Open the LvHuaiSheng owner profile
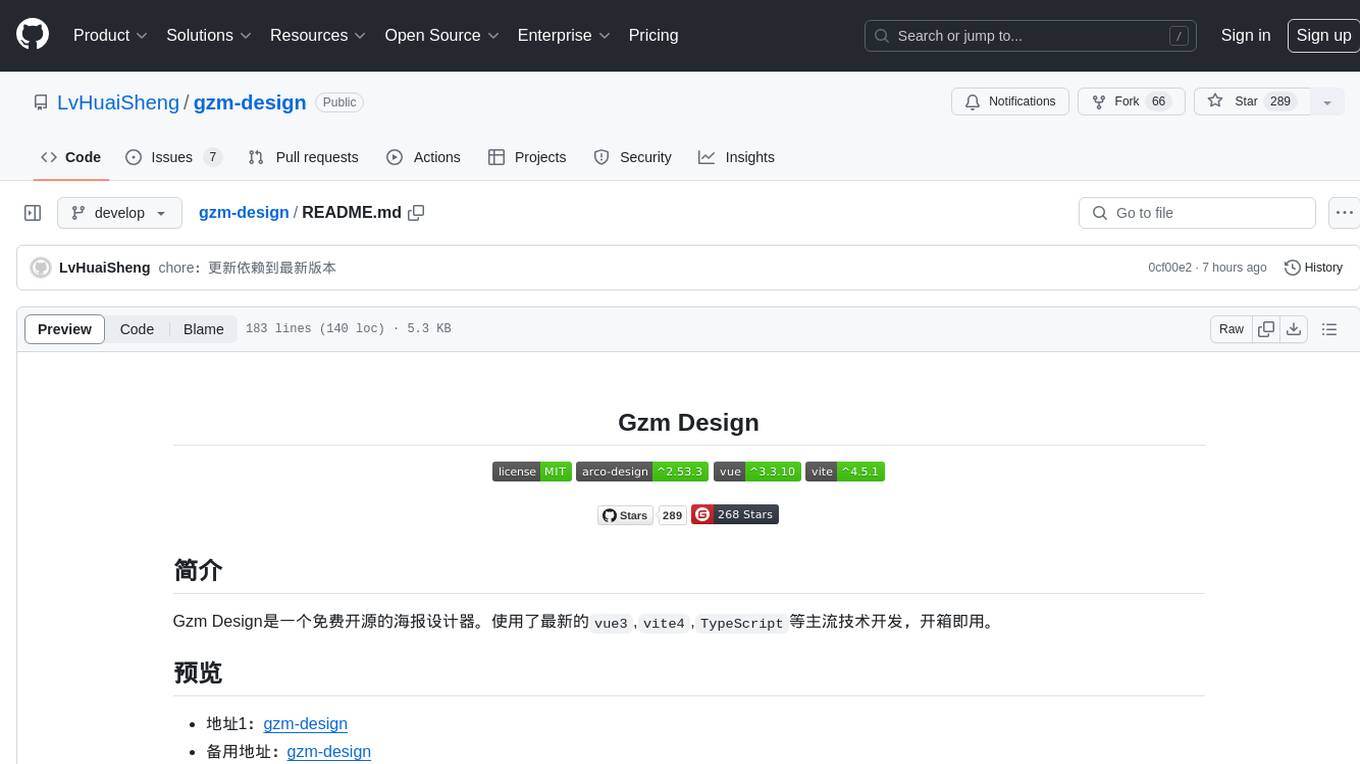Screen dimensions: 1360x764 (x=118, y=102)
